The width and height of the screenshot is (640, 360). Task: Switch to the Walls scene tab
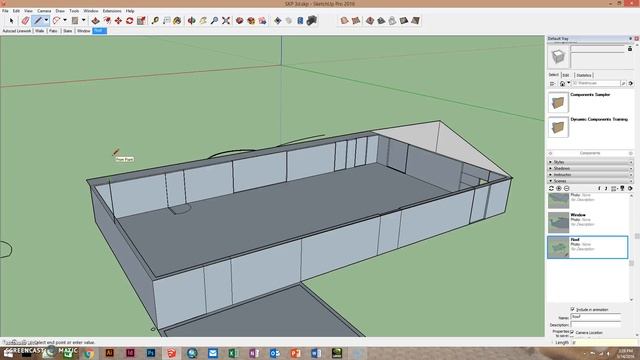pos(40,31)
